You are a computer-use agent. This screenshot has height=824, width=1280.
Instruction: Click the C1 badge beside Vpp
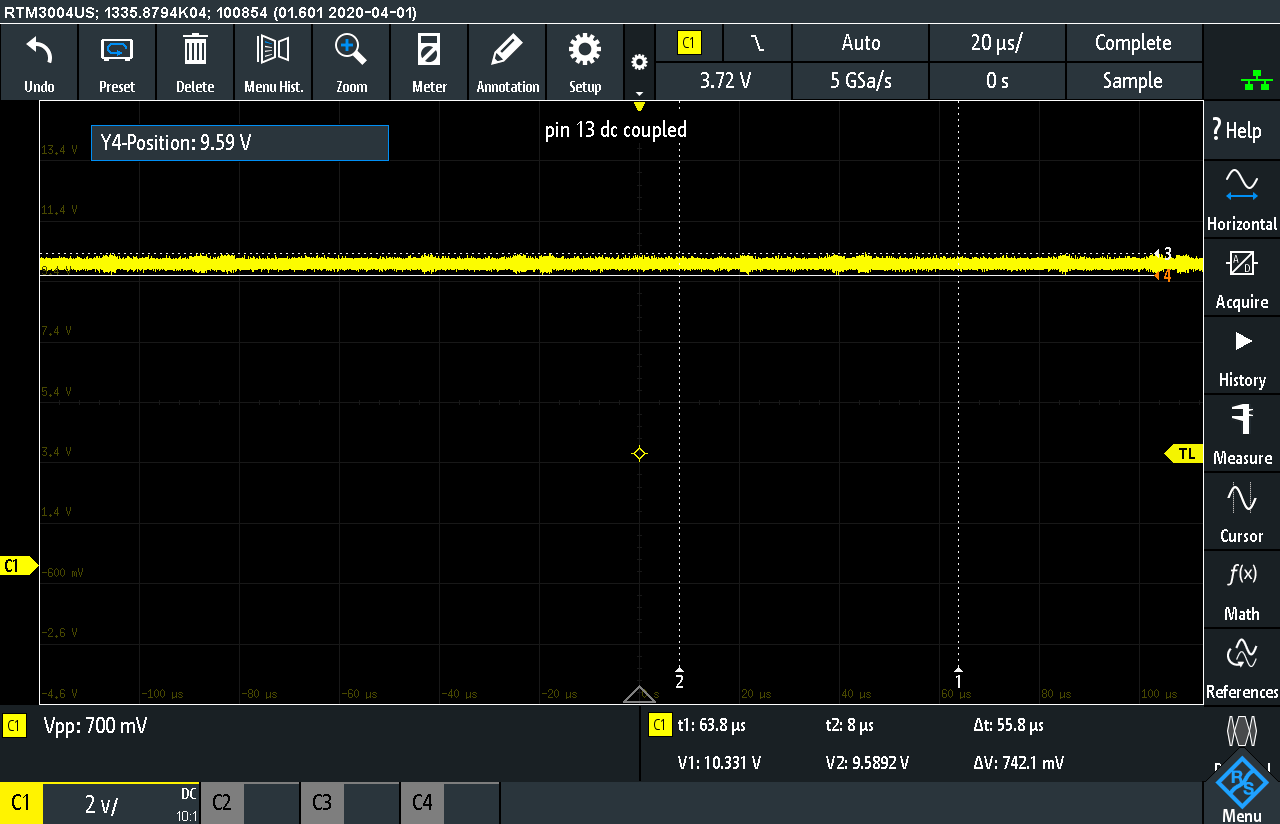click(14, 726)
